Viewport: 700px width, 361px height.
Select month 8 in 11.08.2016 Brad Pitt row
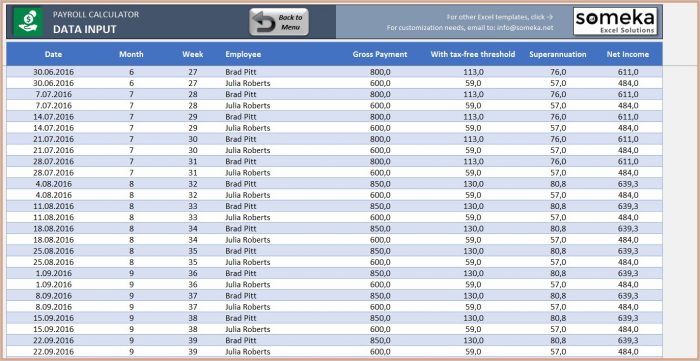click(131, 206)
